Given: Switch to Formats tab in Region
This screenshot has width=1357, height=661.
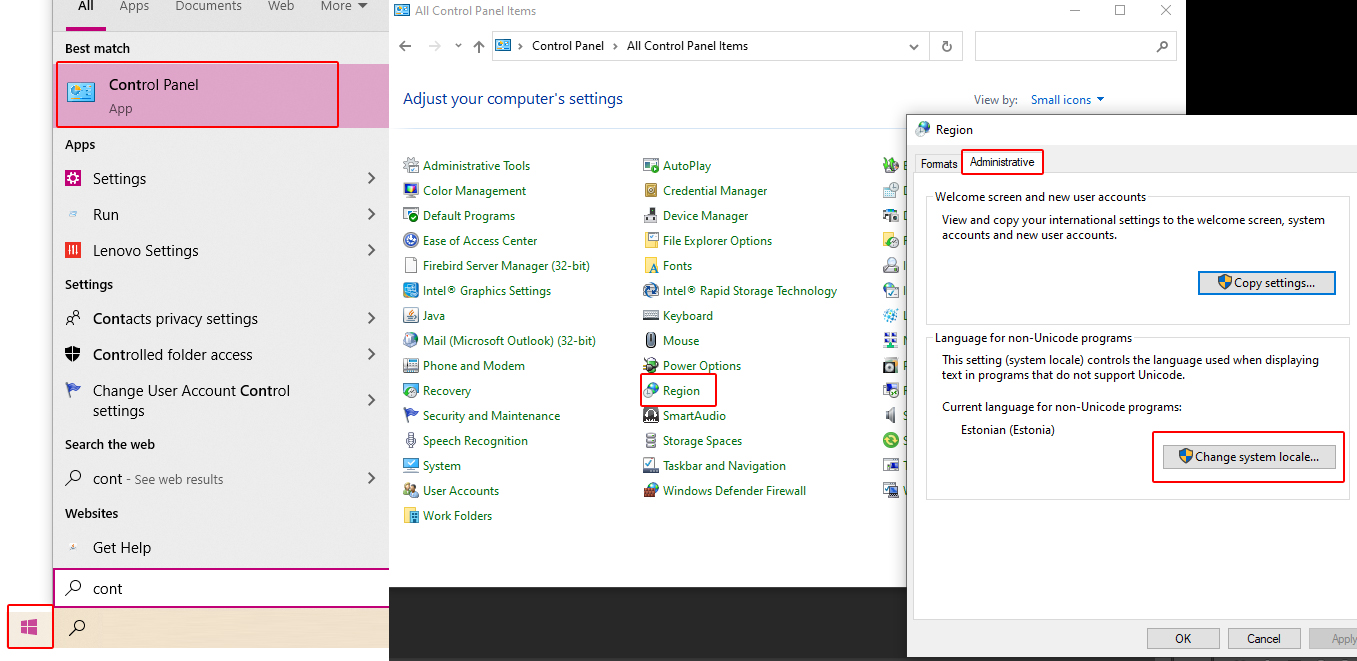Looking at the screenshot, I should click(x=939, y=163).
